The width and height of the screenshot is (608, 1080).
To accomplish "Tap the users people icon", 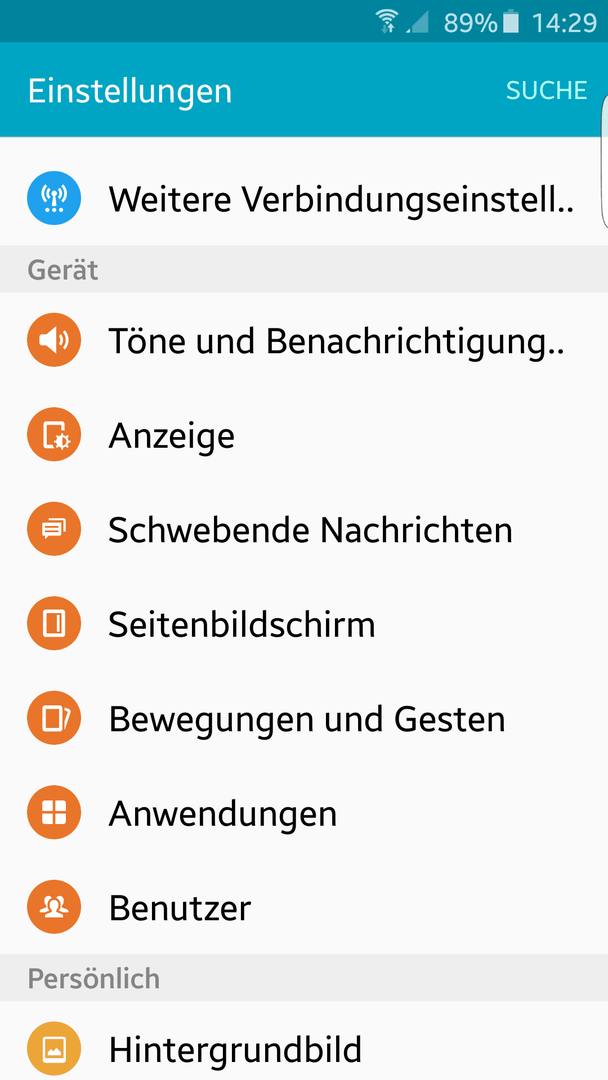I will (x=54, y=908).
